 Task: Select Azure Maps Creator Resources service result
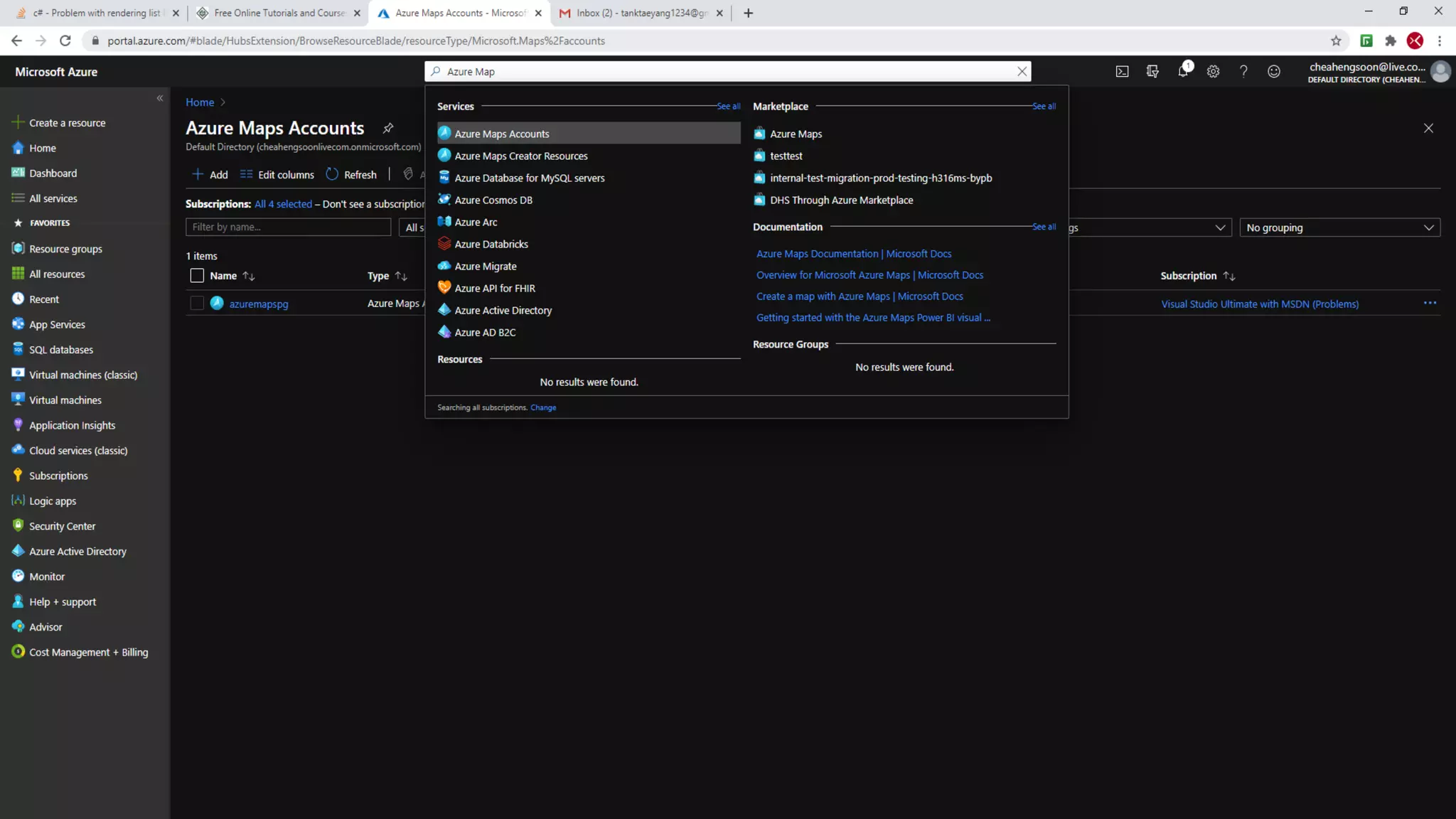pos(521,156)
